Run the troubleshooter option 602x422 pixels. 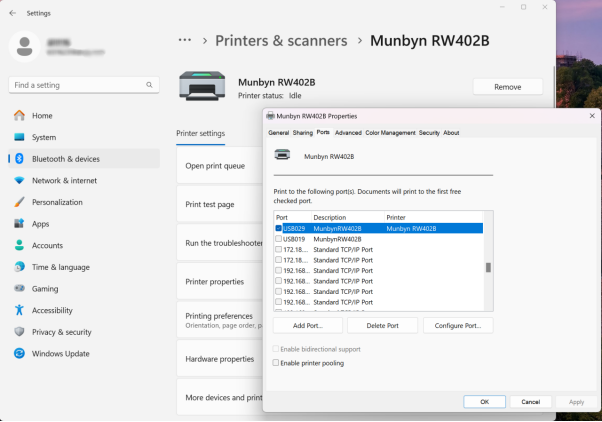pyautogui.click(x=220, y=243)
